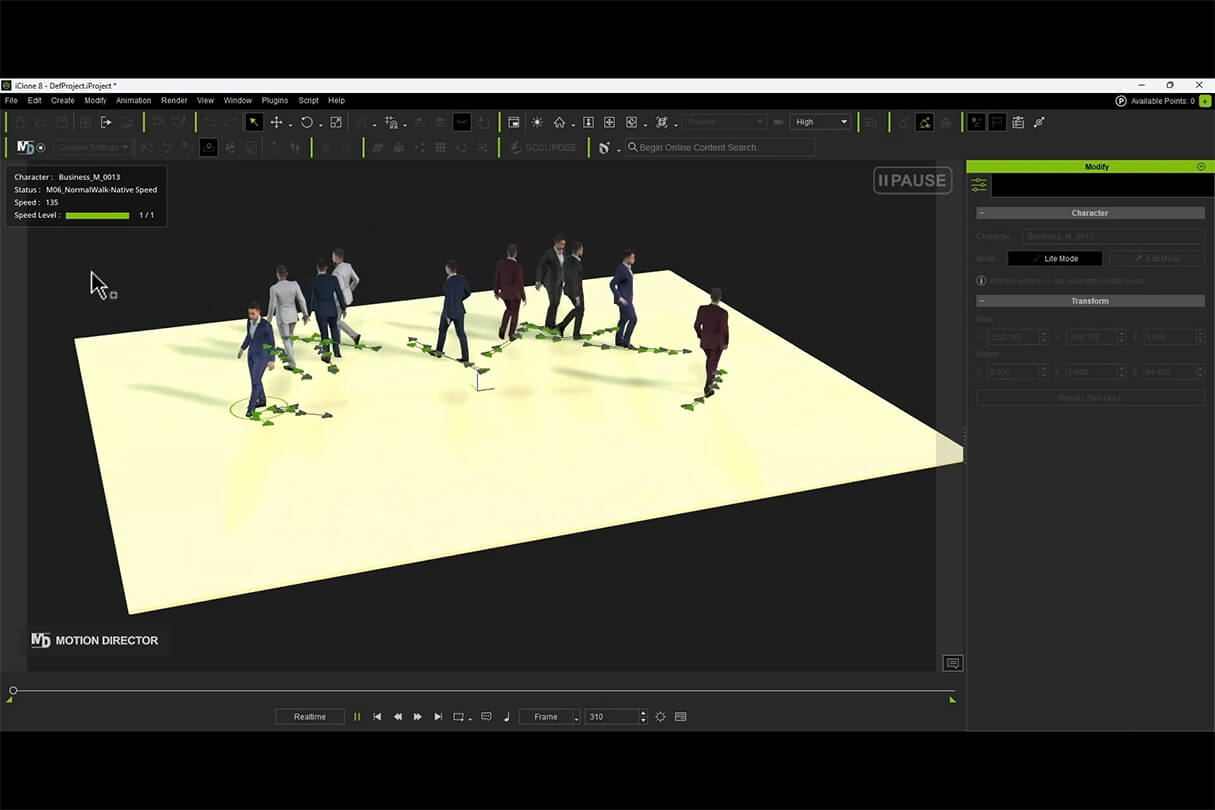
Task: Click the timeline scrubber playhead
Action: [x=13, y=690]
